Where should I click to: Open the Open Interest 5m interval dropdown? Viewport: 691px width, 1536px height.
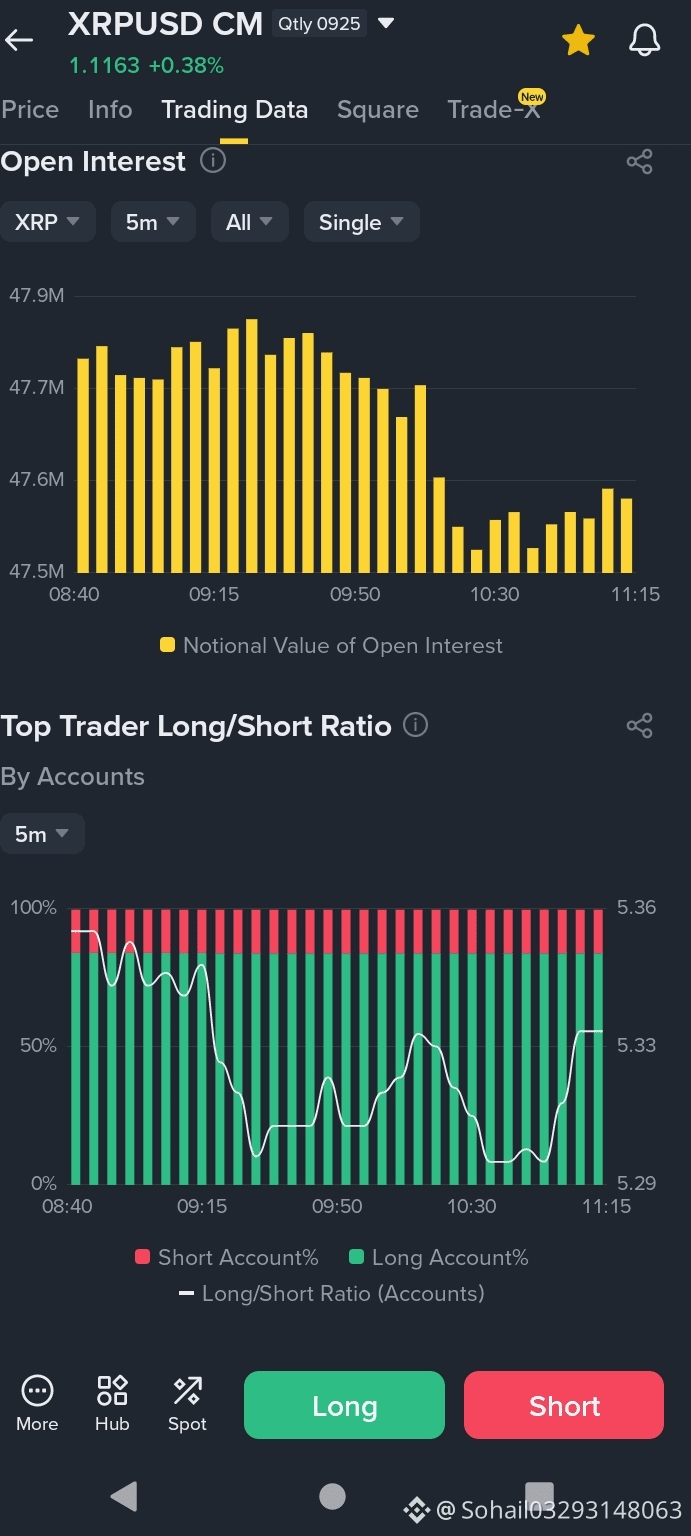pyautogui.click(x=153, y=222)
